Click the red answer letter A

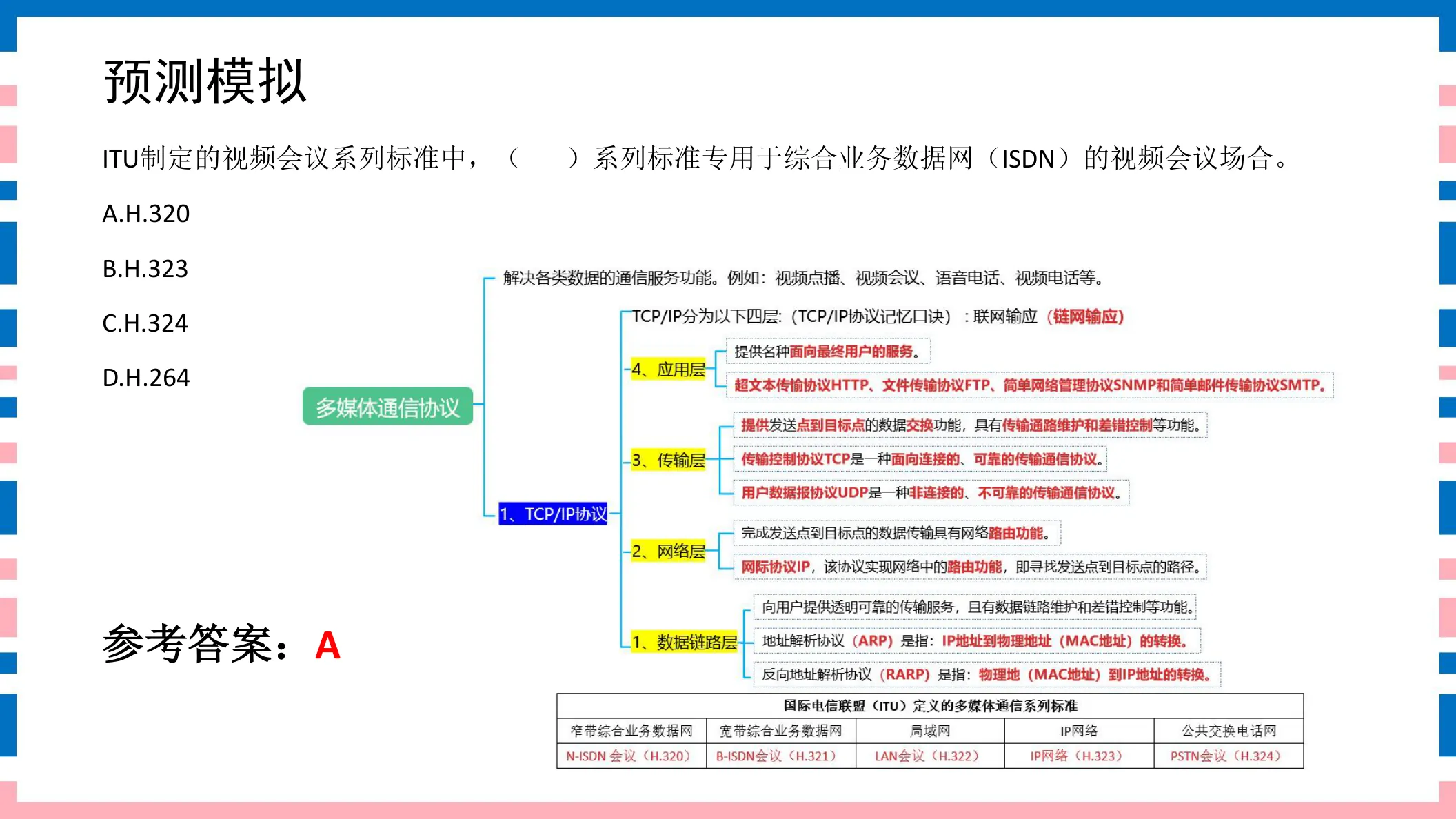pyautogui.click(x=327, y=645)
